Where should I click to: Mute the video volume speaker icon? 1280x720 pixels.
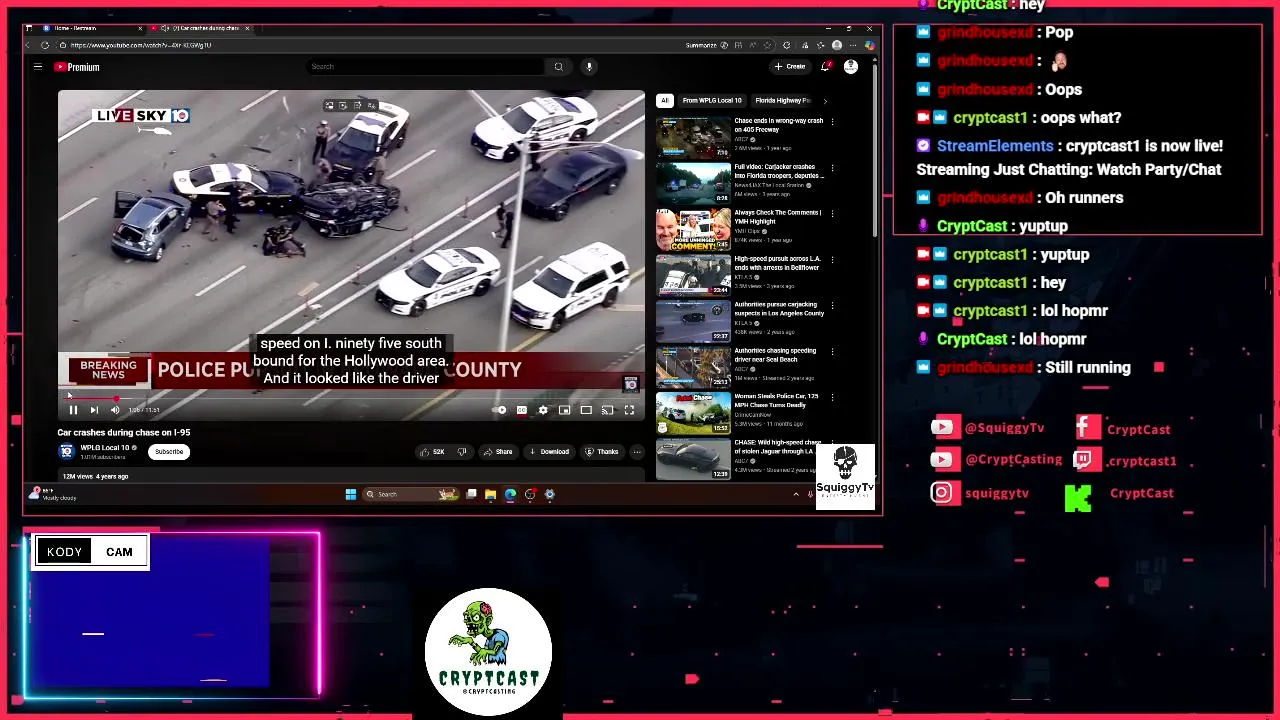point(115,410)
